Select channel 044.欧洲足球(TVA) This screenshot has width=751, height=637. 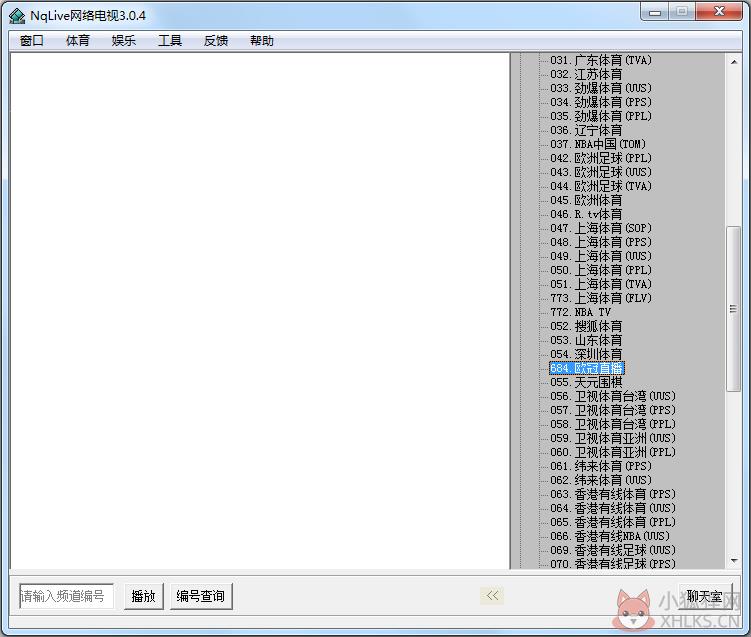(601, 186)
